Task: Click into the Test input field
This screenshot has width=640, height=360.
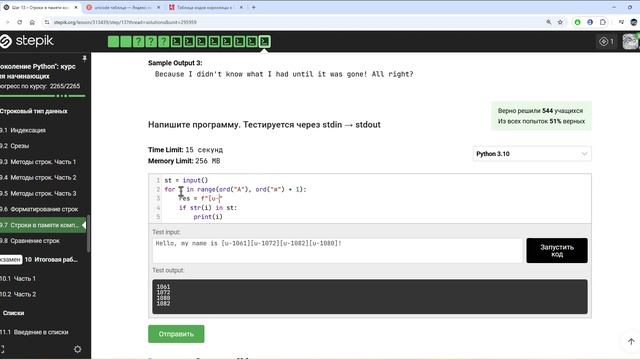Action: click(337, 250)
